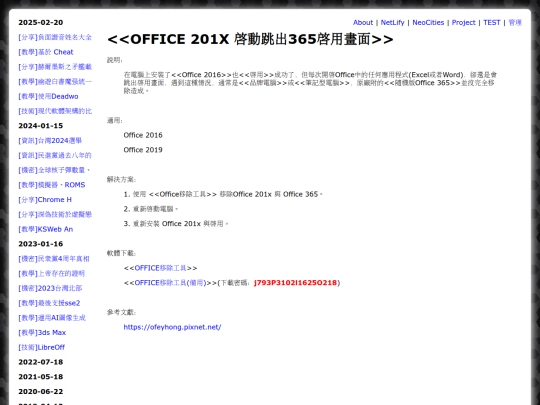This screenshot has height=405, width=540.
Task: Click the 參考文獻 section label
Action: pos(121,312)
